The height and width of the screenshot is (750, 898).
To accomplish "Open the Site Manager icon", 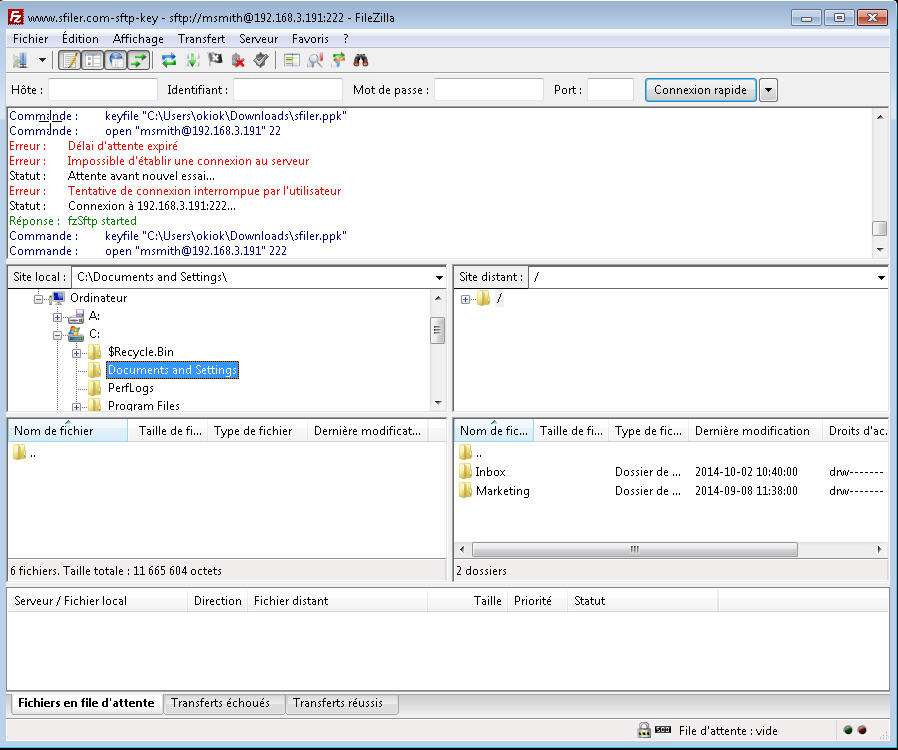I will pyautogui.click(x=21, y=60).
